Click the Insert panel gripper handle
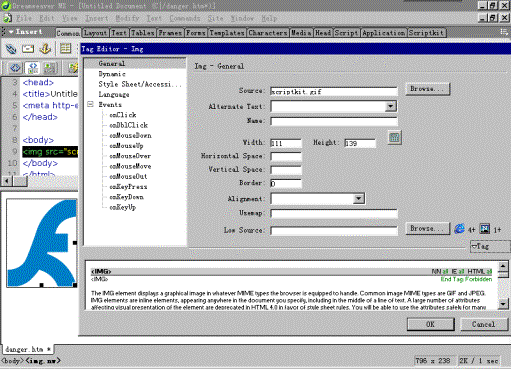The height and width of the screenshot is (369, 511). (x=4, y=32)
